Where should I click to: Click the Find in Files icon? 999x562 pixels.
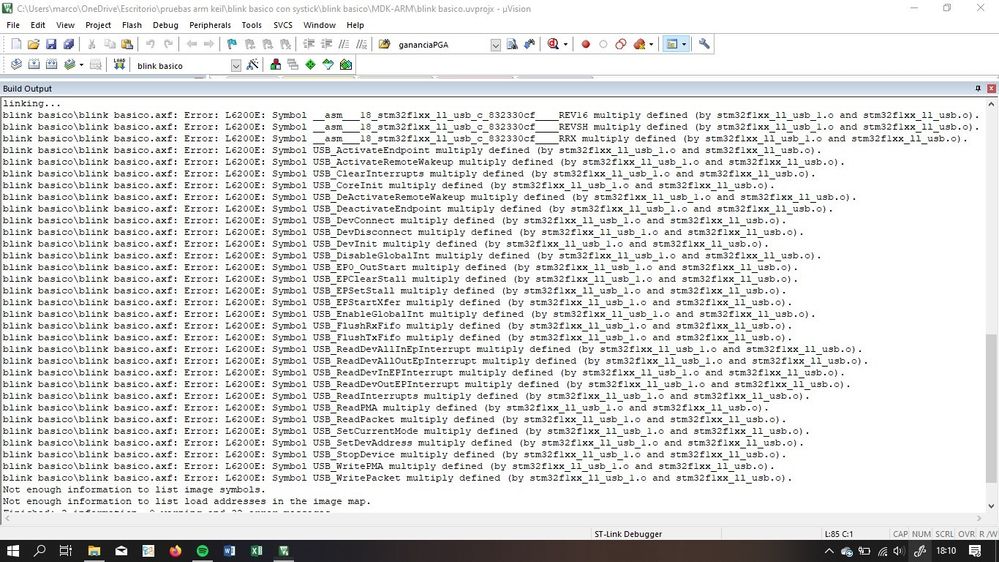pos(384,44)
